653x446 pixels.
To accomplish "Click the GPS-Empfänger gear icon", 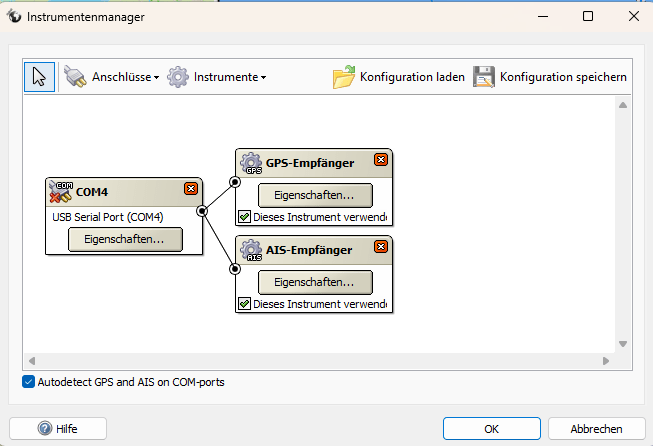I will point(250,162).
